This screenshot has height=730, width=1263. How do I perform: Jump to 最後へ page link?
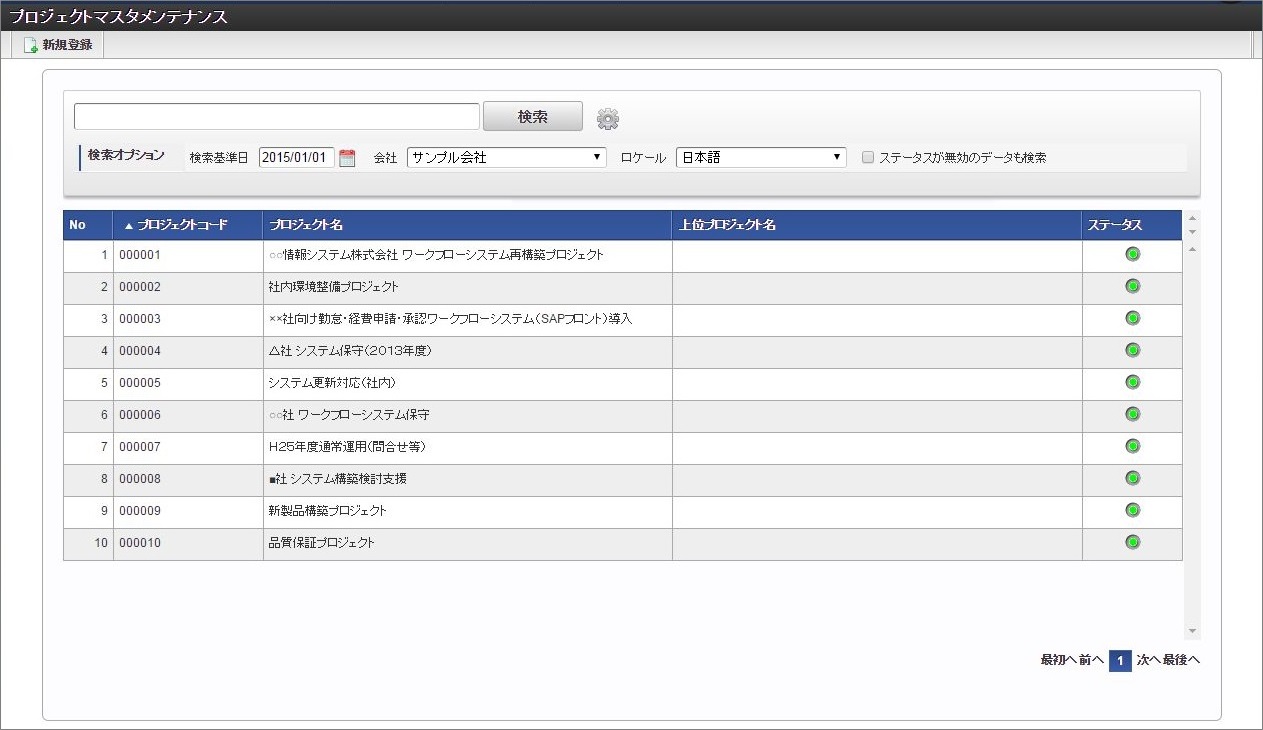pos(1182,660)
